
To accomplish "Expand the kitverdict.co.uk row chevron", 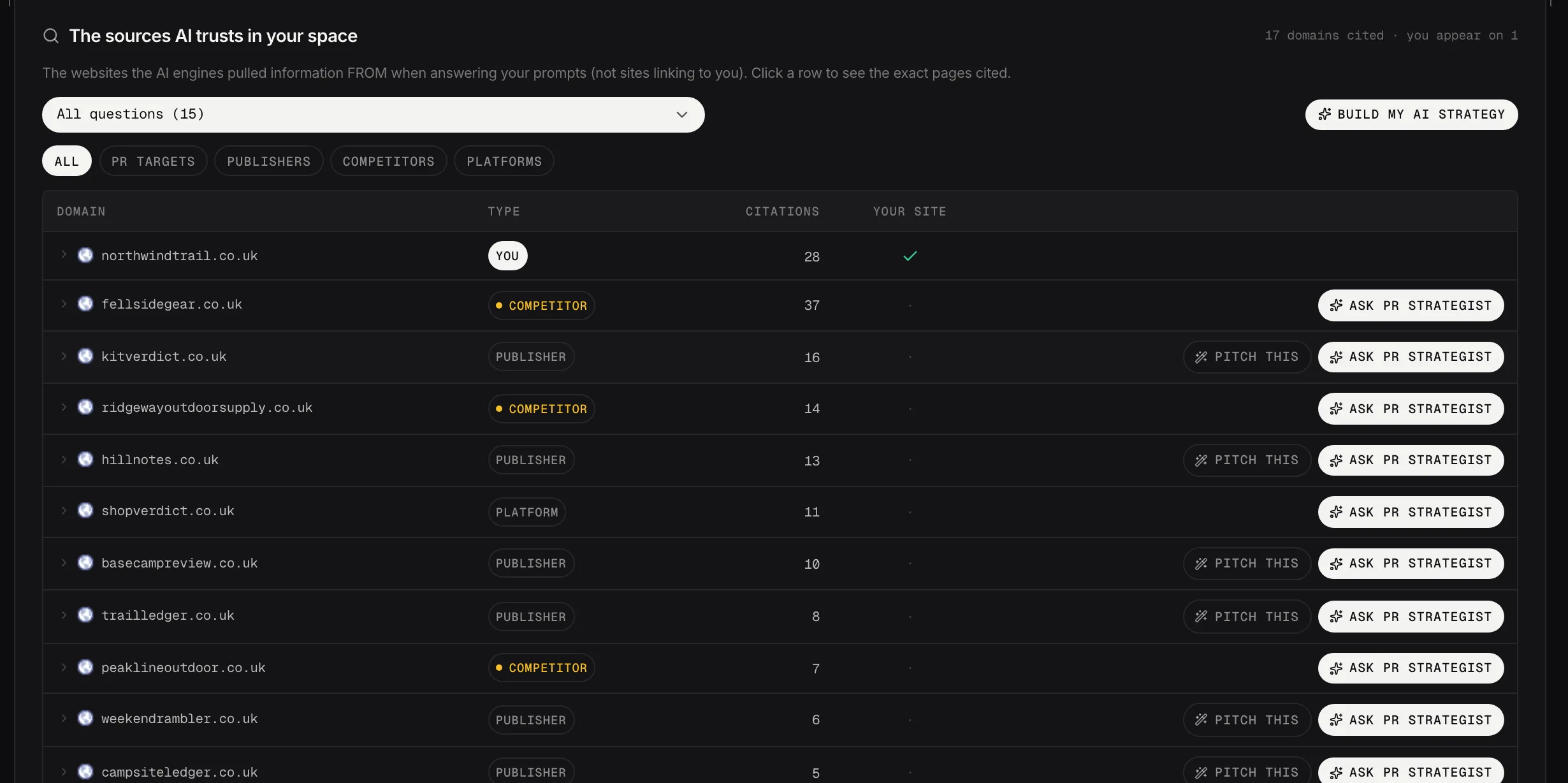I will (64, 356).
